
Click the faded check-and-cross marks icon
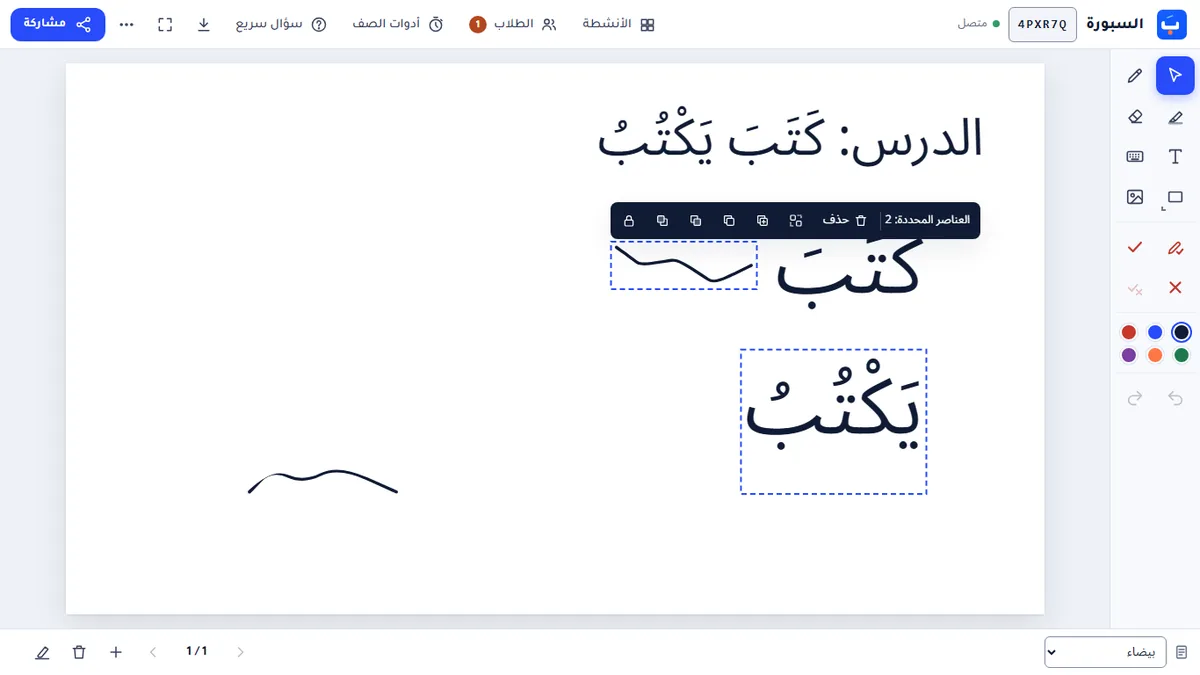pos(1135,288)
